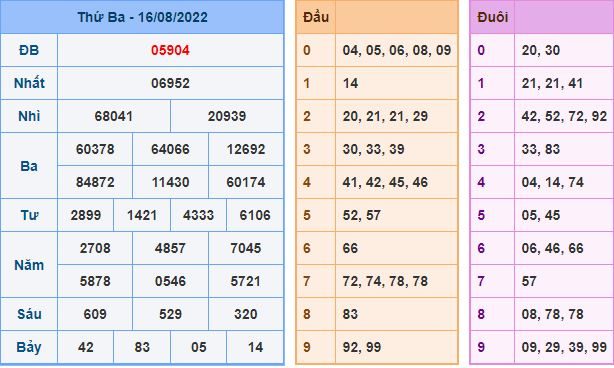Click the Ba number 60378

tap(95, 149)
